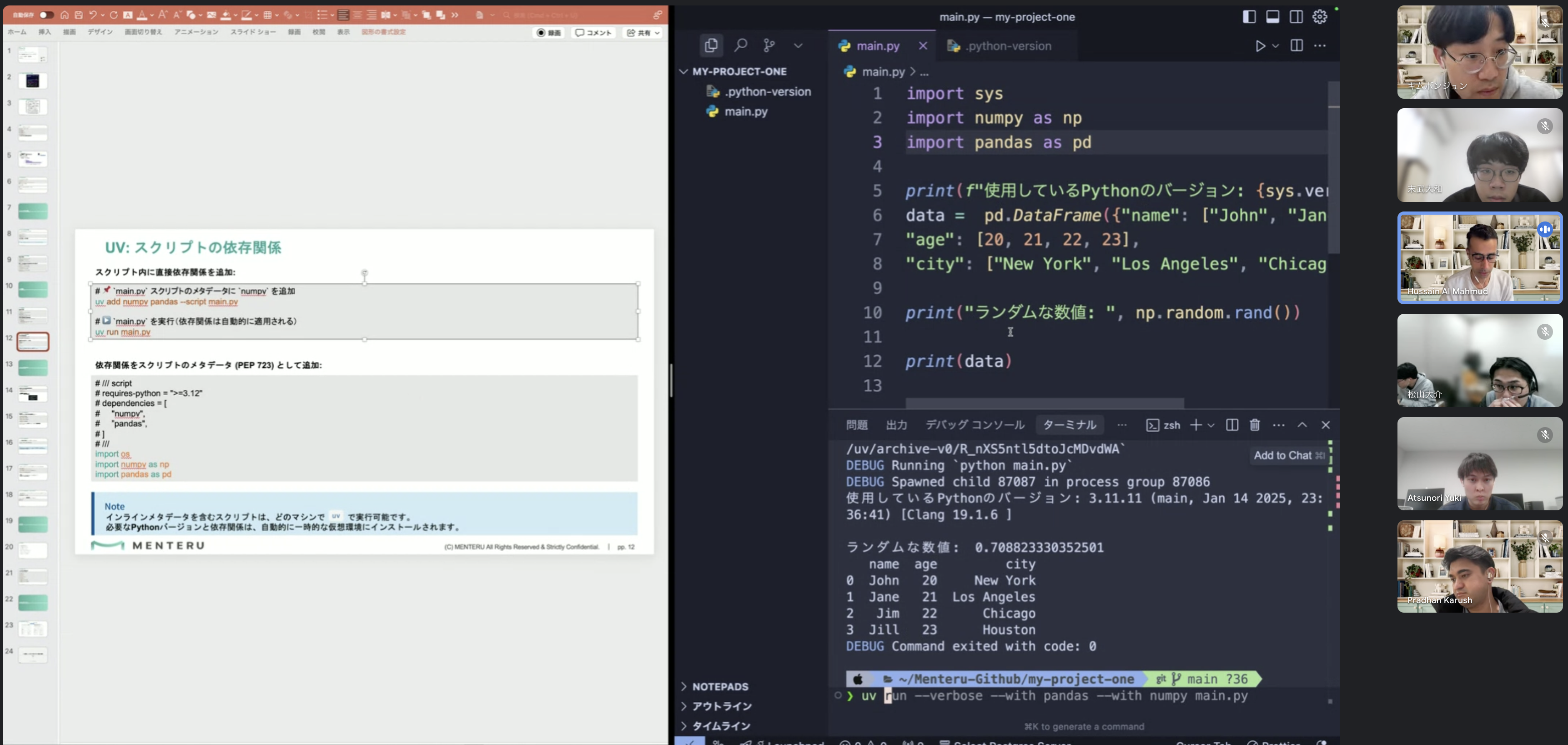Run Python file with play icon
This screenshot has width=1568, height=745.
click(x=1260, y=45)
